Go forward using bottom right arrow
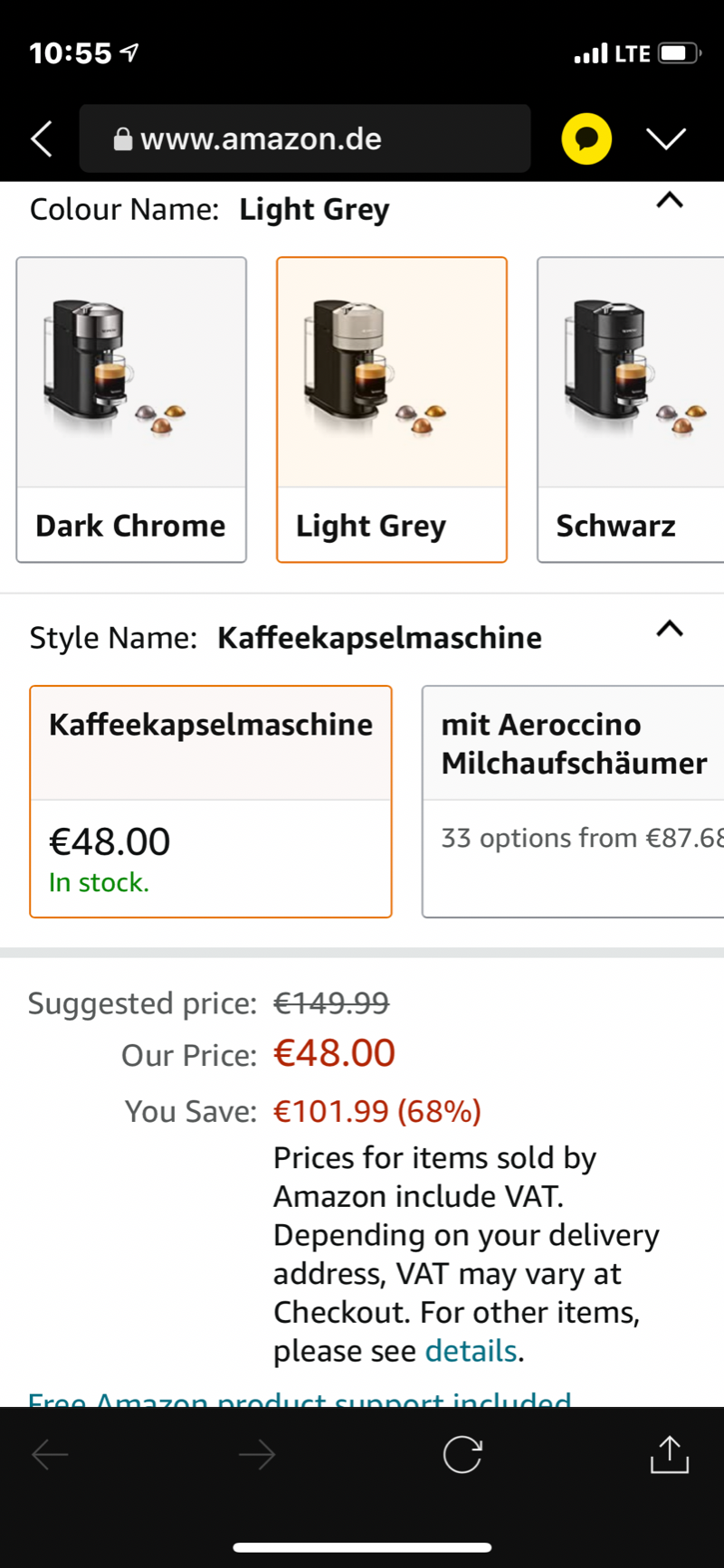724x1568 pixels. (x=257, y=1455)
